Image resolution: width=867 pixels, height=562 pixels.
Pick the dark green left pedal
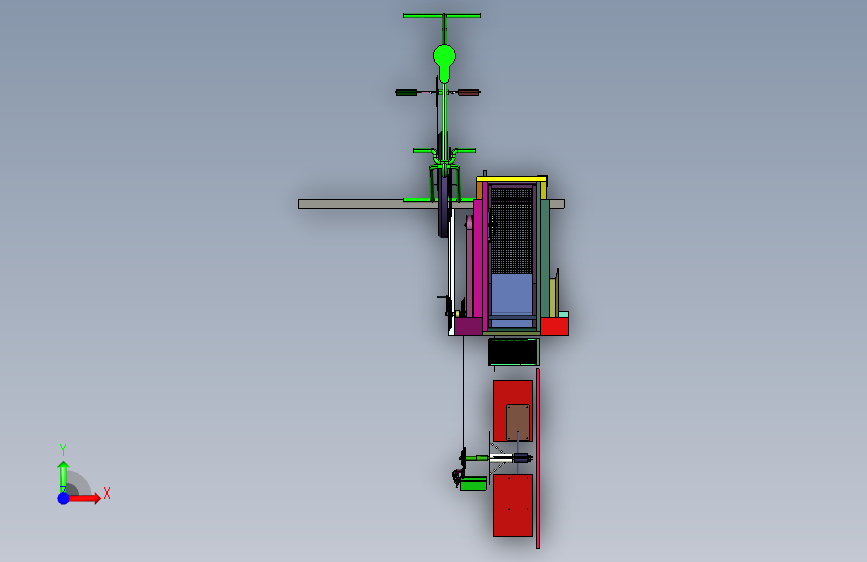coord(406,92)
